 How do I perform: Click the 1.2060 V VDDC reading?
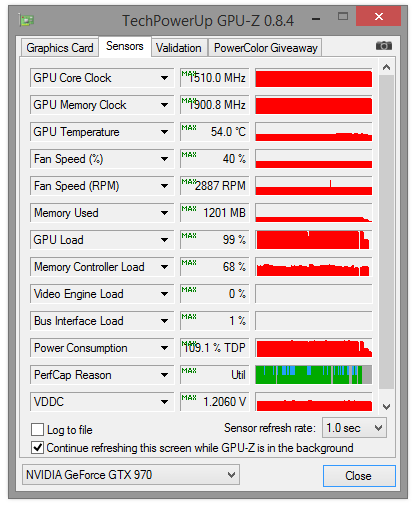215,402
